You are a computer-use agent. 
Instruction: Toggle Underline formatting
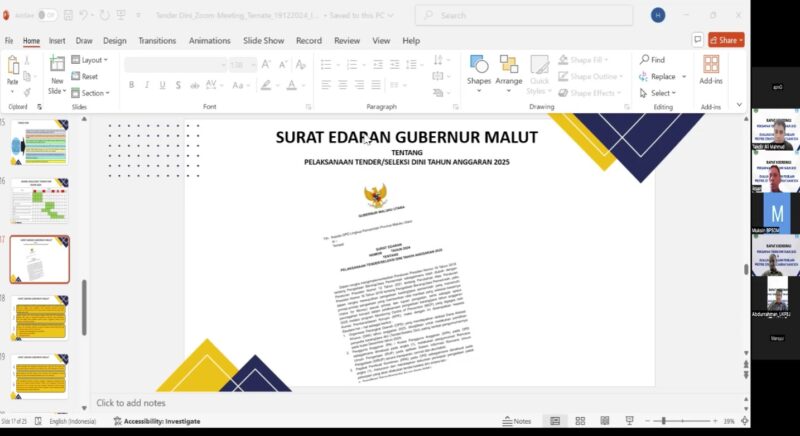pos(162,85)
